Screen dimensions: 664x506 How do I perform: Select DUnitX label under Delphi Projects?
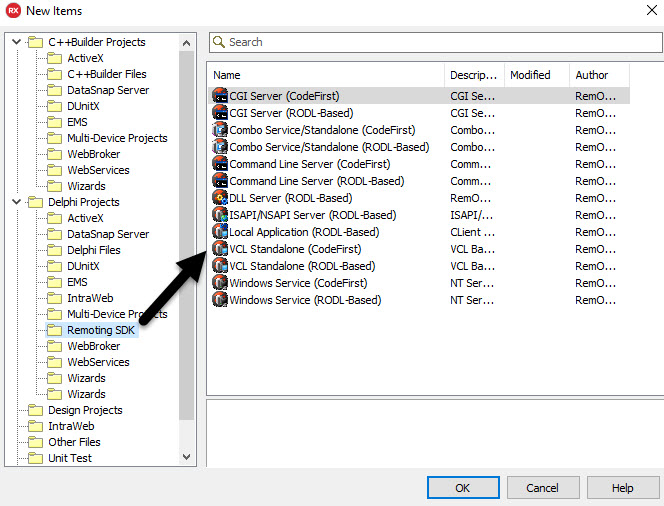[83, 266]
